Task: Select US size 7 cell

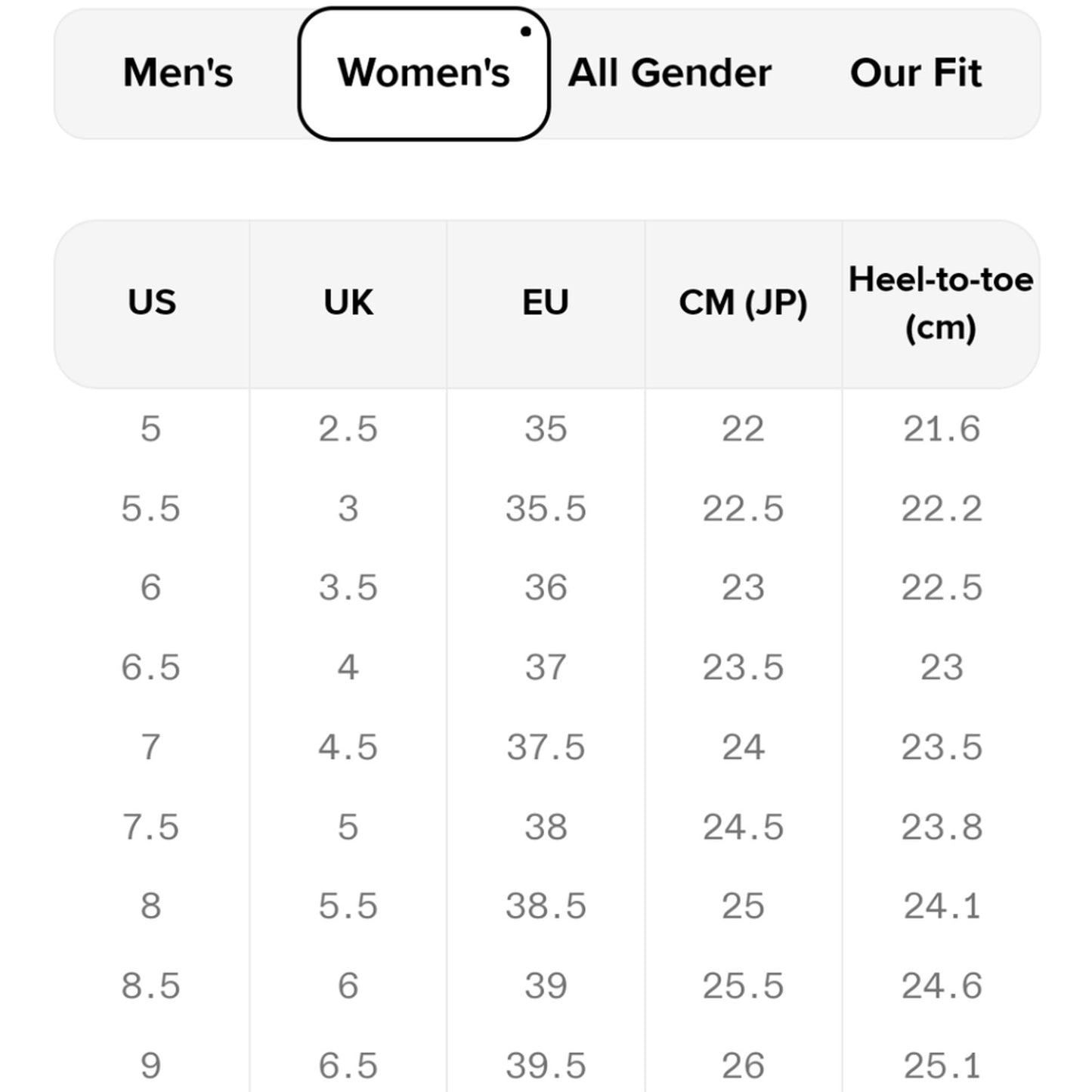Action: tap(151, 747)
